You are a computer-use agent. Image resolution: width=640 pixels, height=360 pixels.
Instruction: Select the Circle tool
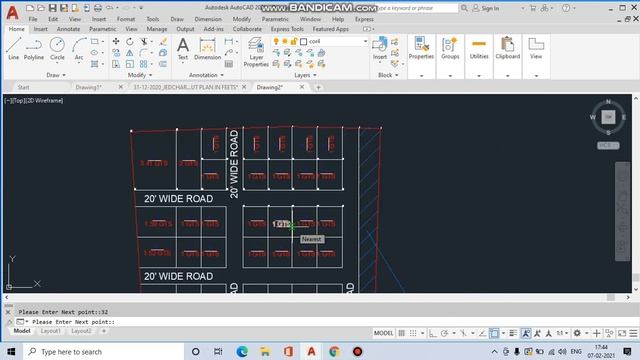[57, 49]
